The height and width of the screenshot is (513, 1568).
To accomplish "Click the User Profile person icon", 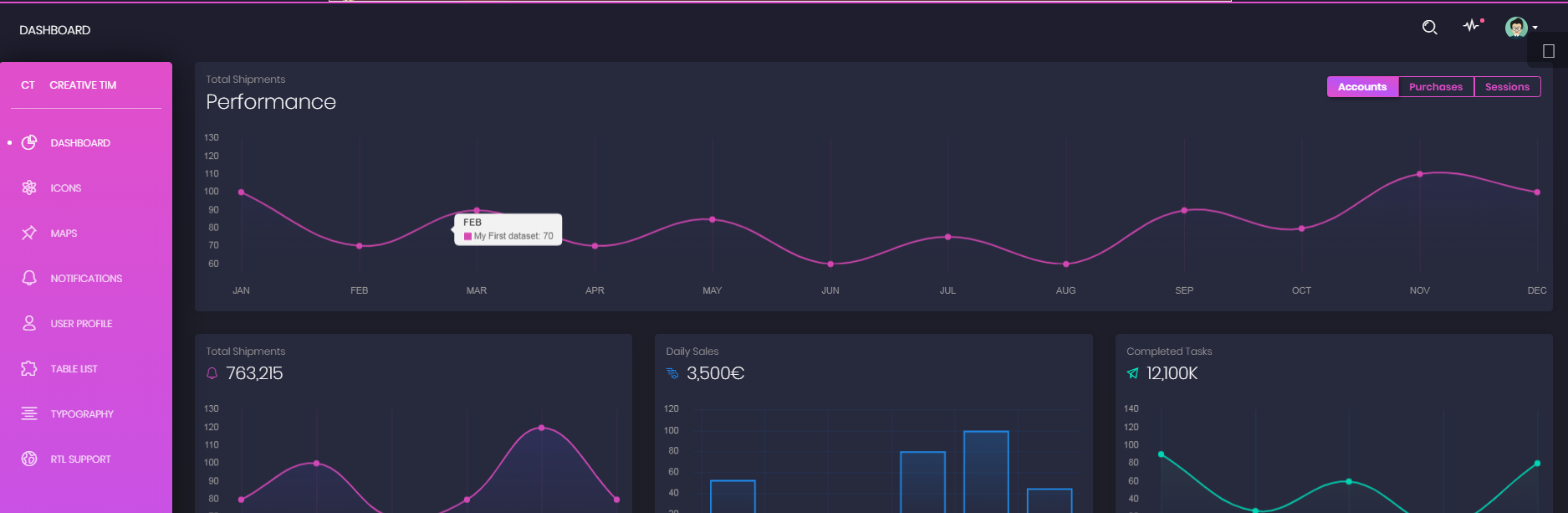I will (x=29, y=323).
